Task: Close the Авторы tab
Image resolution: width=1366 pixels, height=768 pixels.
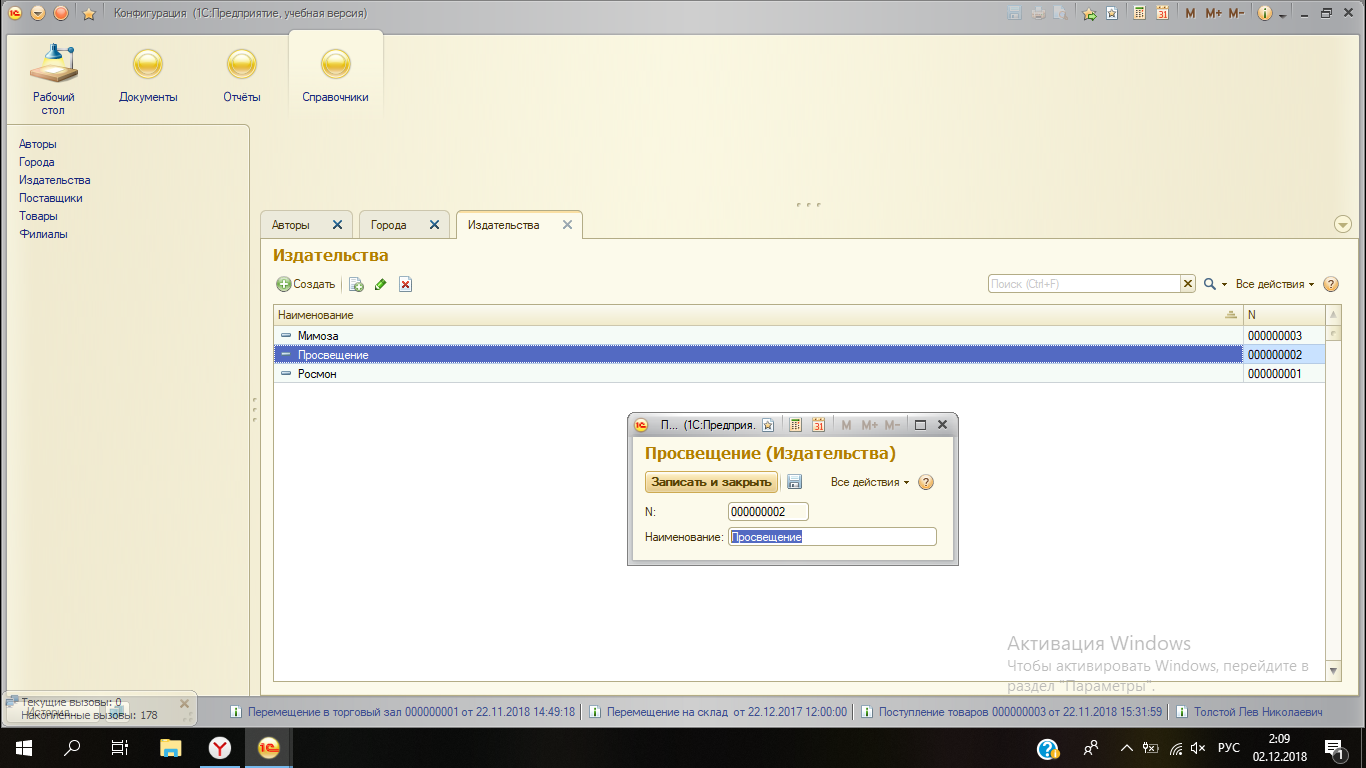Action: click(337, 225)
